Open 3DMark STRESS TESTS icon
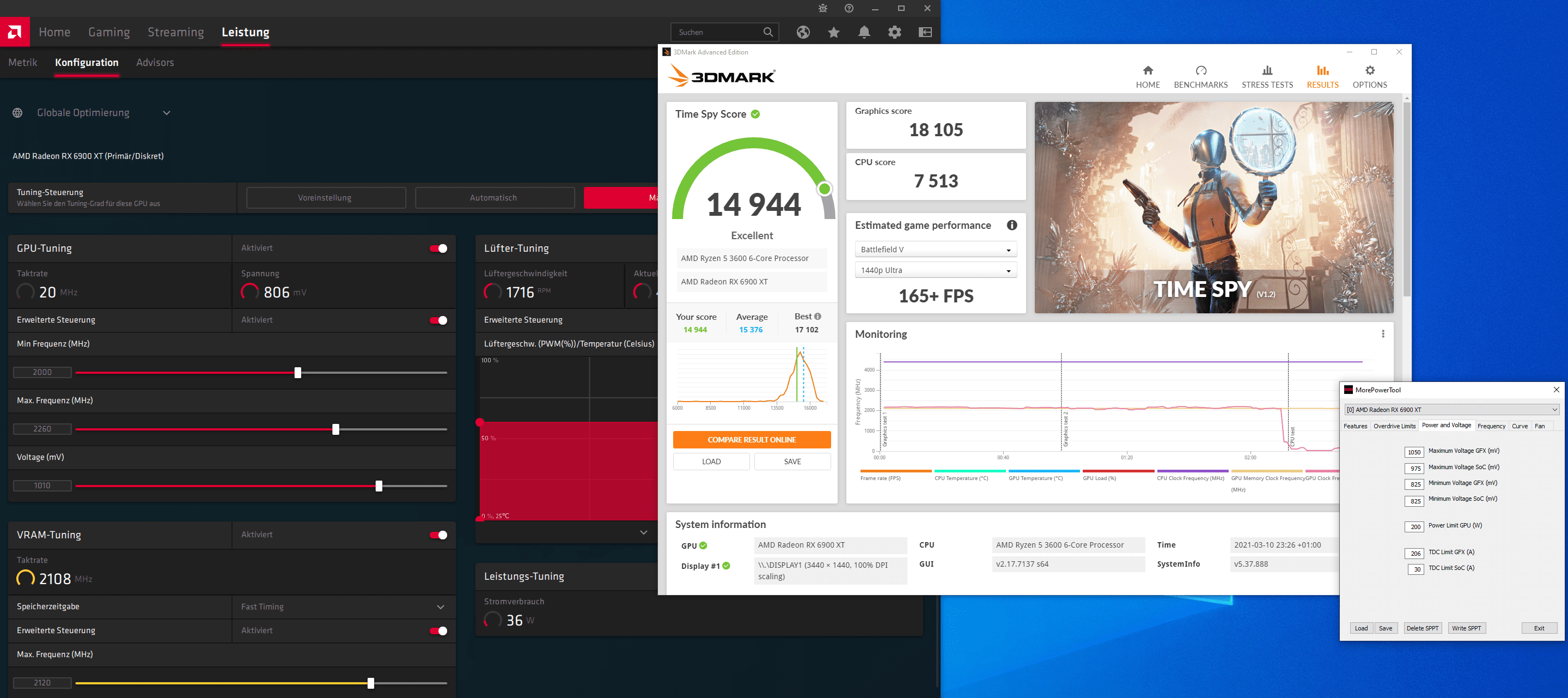1568x698 pixels. click(1267, 70)
